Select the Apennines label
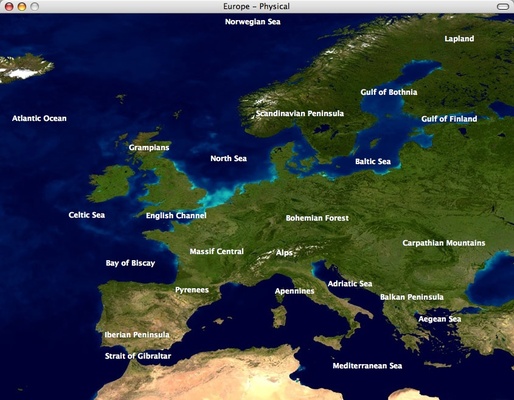 tap(295, 291)
